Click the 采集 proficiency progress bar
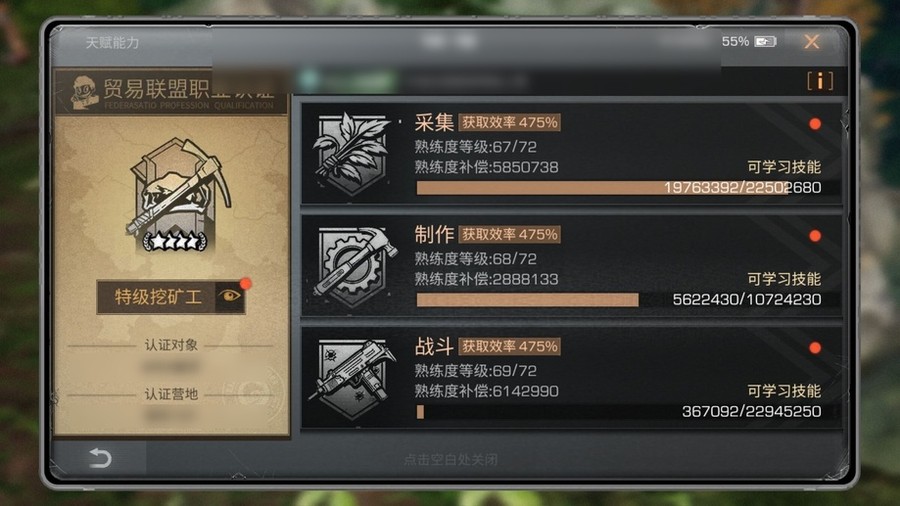Screen dimensions: 900x506 [619, 188]
